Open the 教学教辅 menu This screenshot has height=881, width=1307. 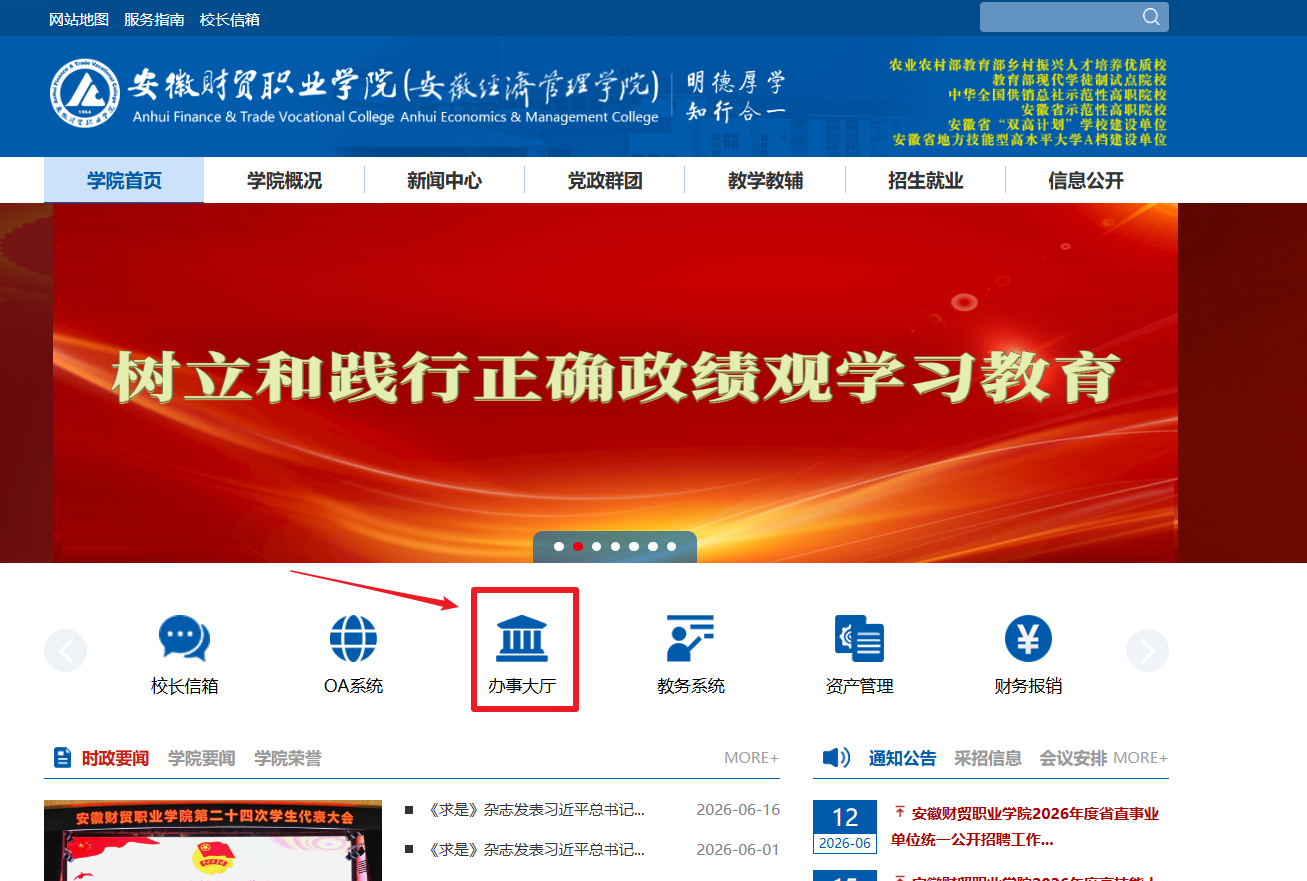tap(766, 181)
